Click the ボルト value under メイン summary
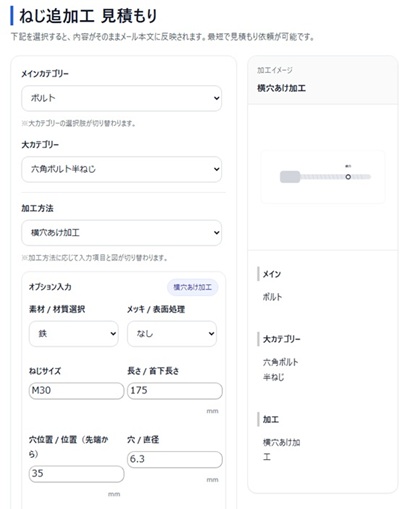This screenshot has width=400, height=509. [272, 297]
